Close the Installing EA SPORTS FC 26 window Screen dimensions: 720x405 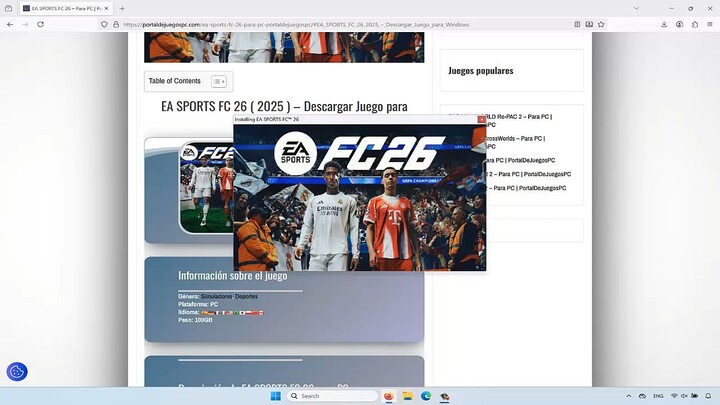[481, 119]
